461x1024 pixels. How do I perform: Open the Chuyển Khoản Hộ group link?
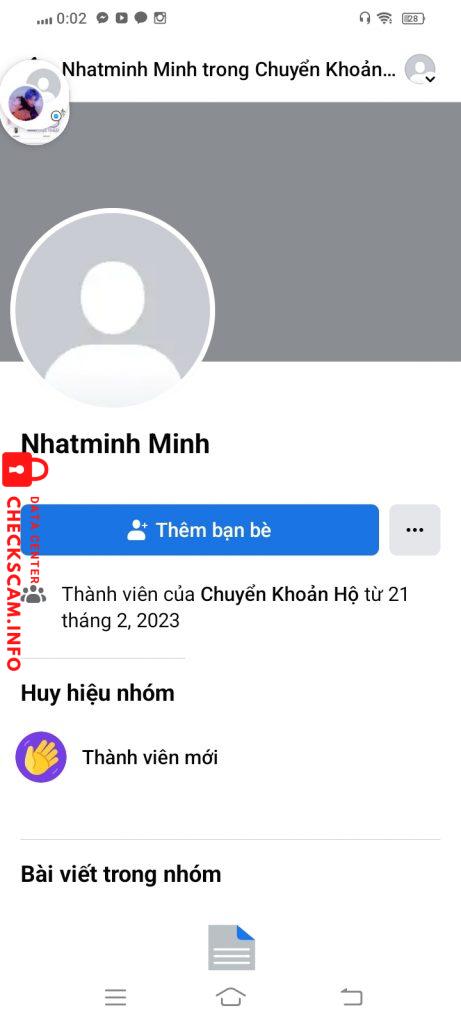point(279,595)
